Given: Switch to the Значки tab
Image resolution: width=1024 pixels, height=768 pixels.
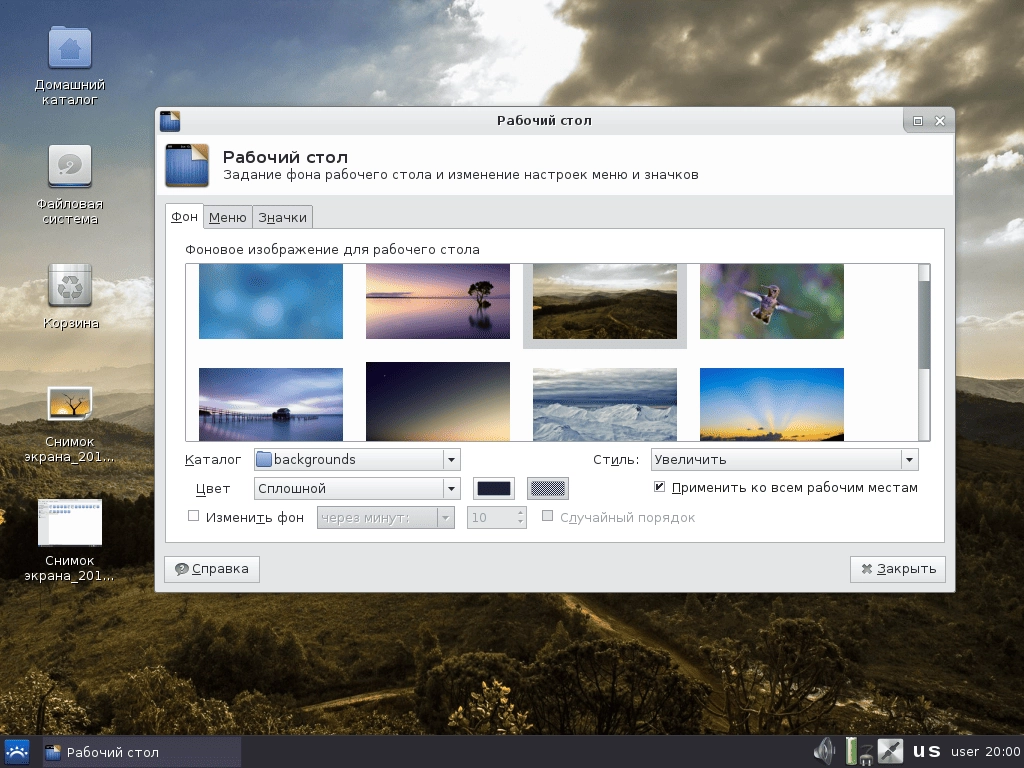Looking at the screenshot, I should coord(282,217).
